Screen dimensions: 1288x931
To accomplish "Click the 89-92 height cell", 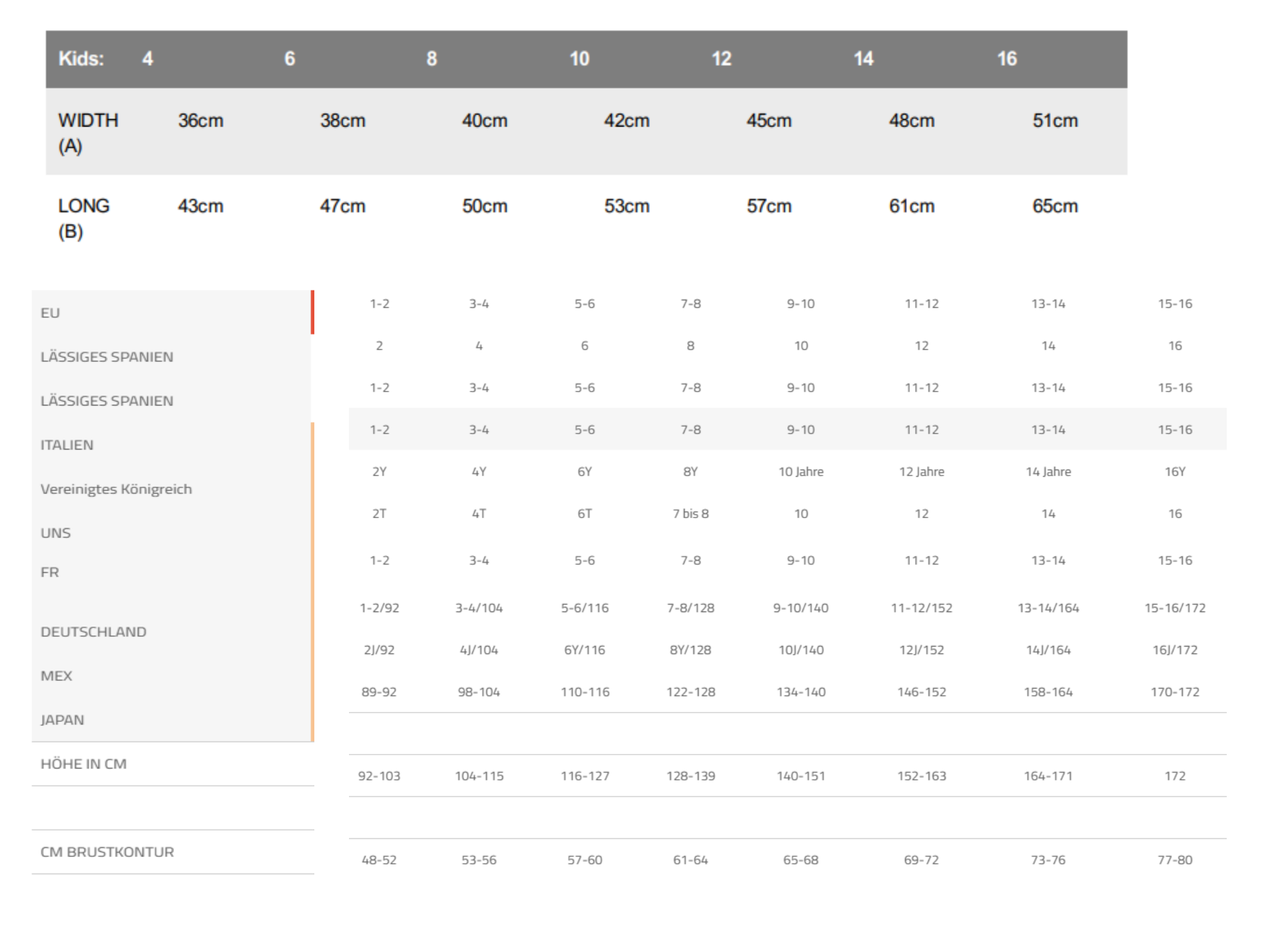I will point(379,692).
